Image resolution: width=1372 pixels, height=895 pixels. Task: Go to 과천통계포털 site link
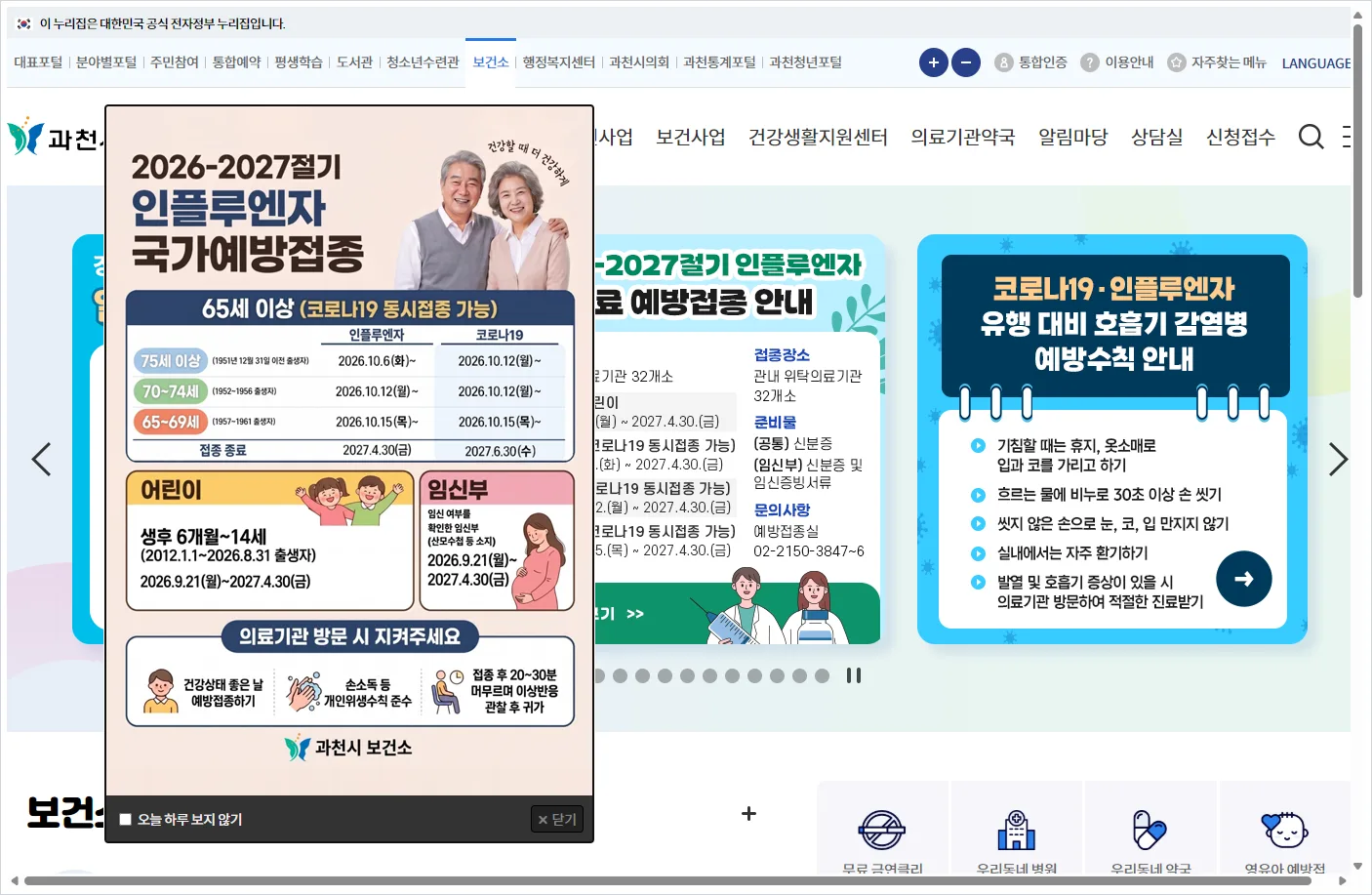719,62
